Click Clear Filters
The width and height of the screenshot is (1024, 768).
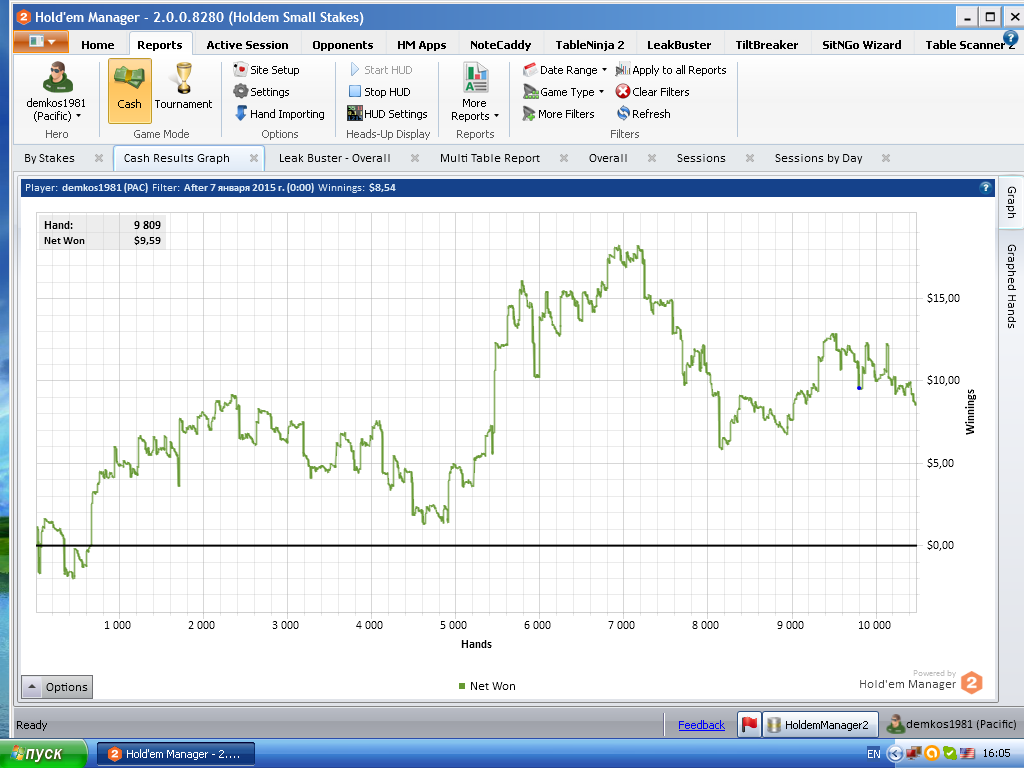[652, 92]
